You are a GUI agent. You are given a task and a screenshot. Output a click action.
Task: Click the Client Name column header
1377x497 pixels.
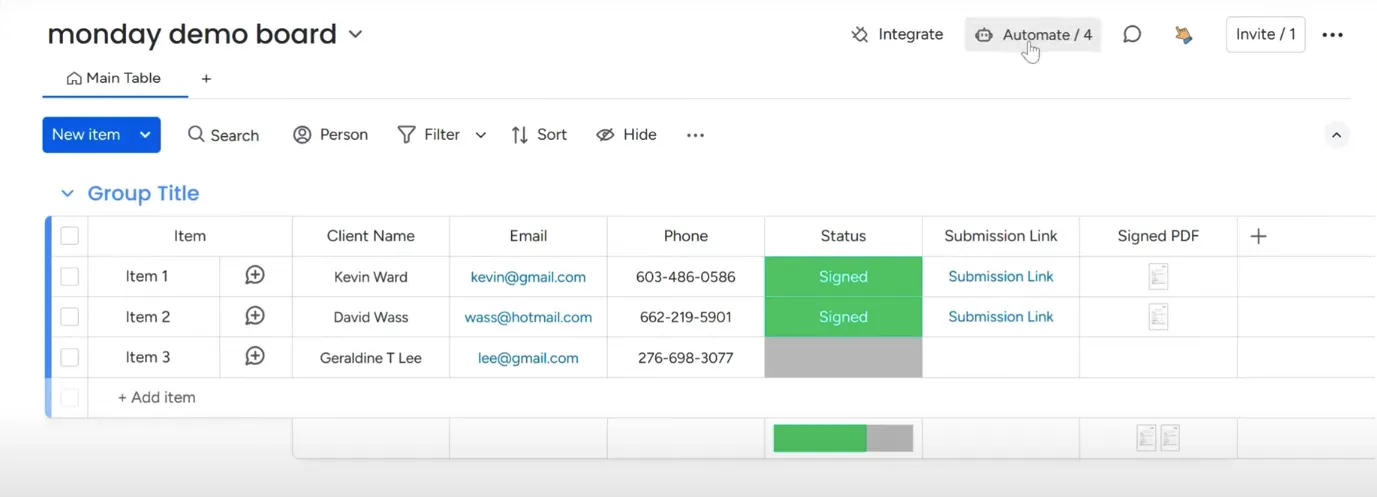point(371,236)
